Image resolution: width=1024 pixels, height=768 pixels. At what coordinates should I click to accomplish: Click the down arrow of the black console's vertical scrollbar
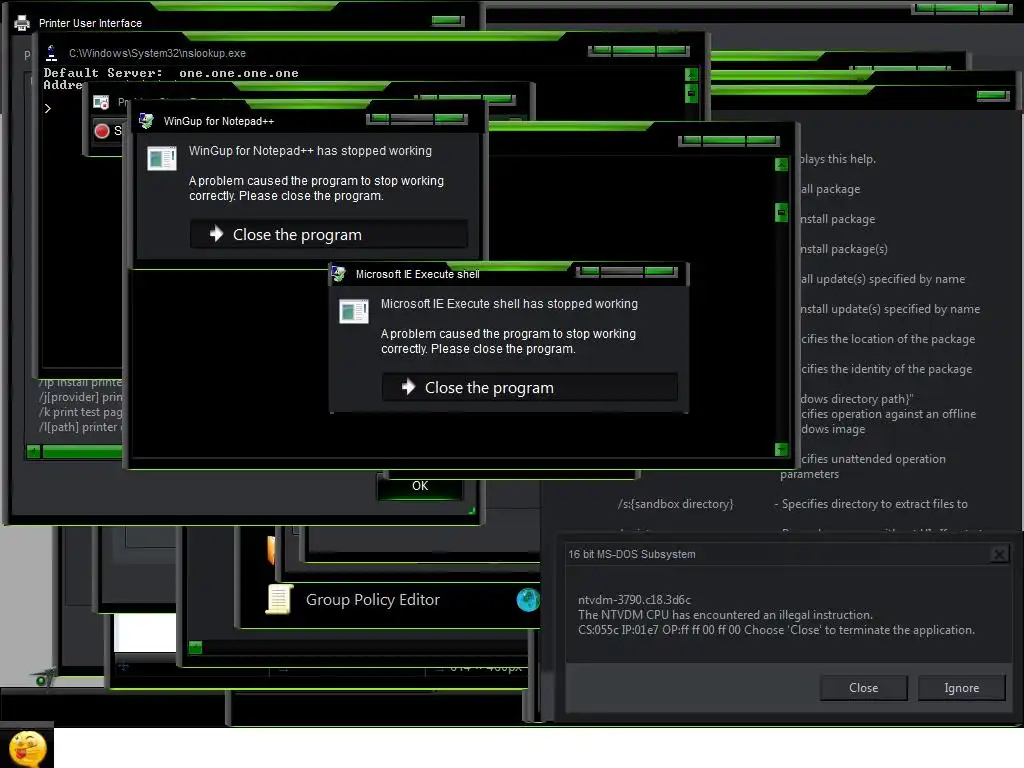(x=781, y=449)
